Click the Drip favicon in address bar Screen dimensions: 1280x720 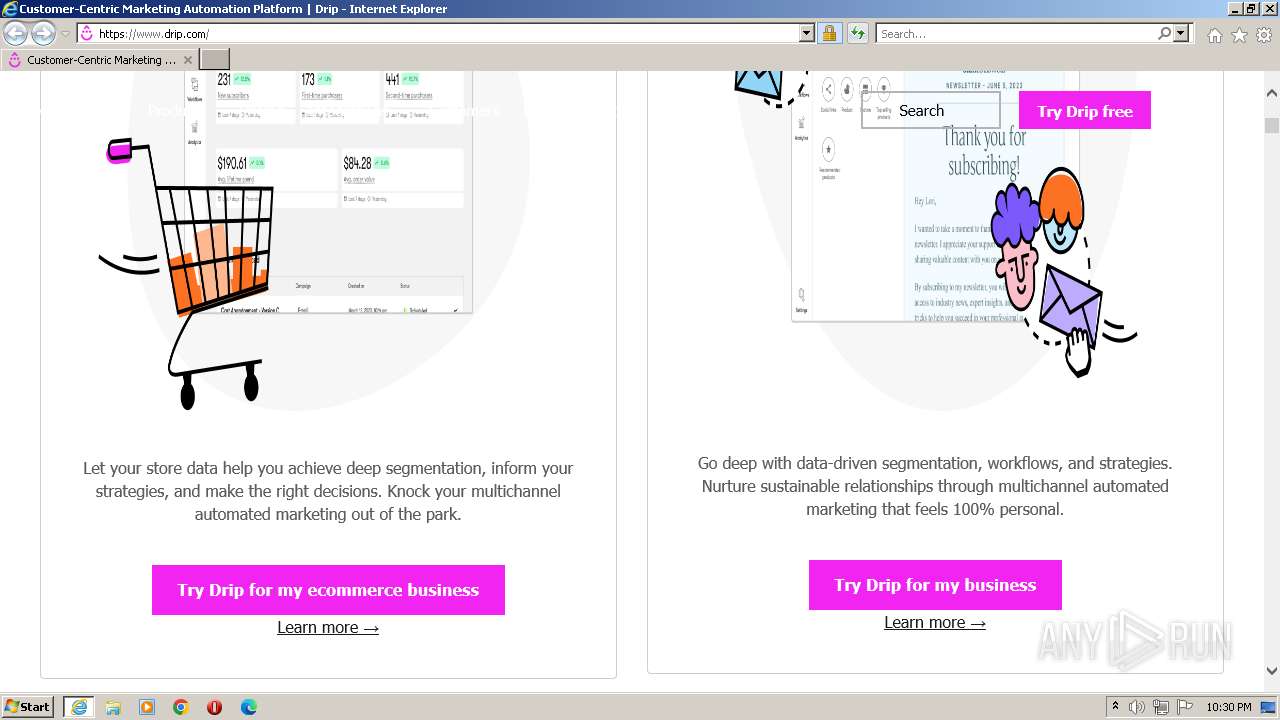[x=86, y=34]
